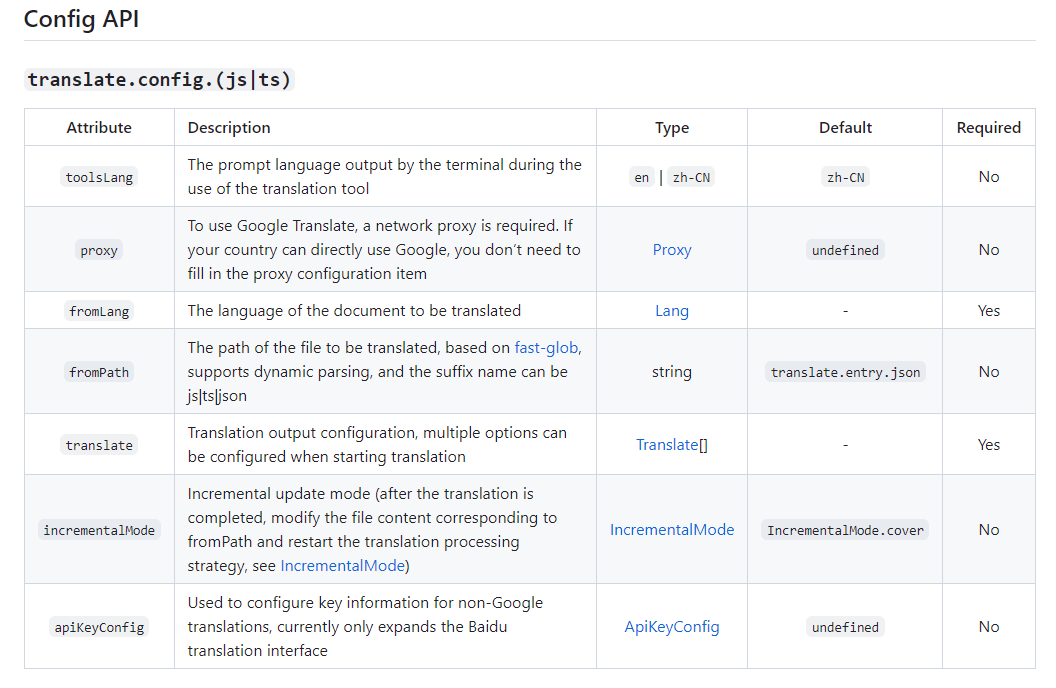
Task: Click No in the toolsLang row
Action: 989,176
